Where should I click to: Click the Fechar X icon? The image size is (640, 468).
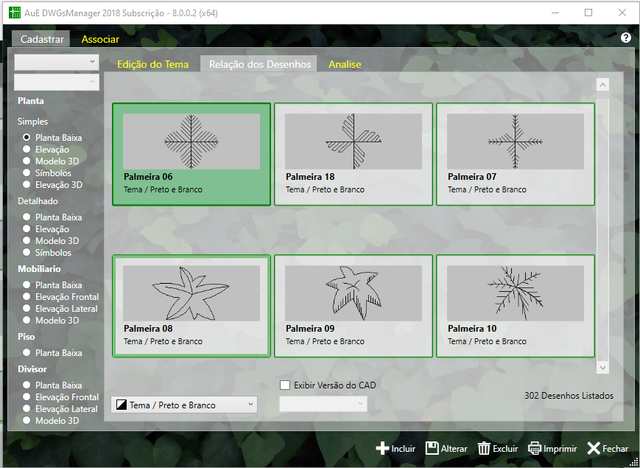coord(593,449)
